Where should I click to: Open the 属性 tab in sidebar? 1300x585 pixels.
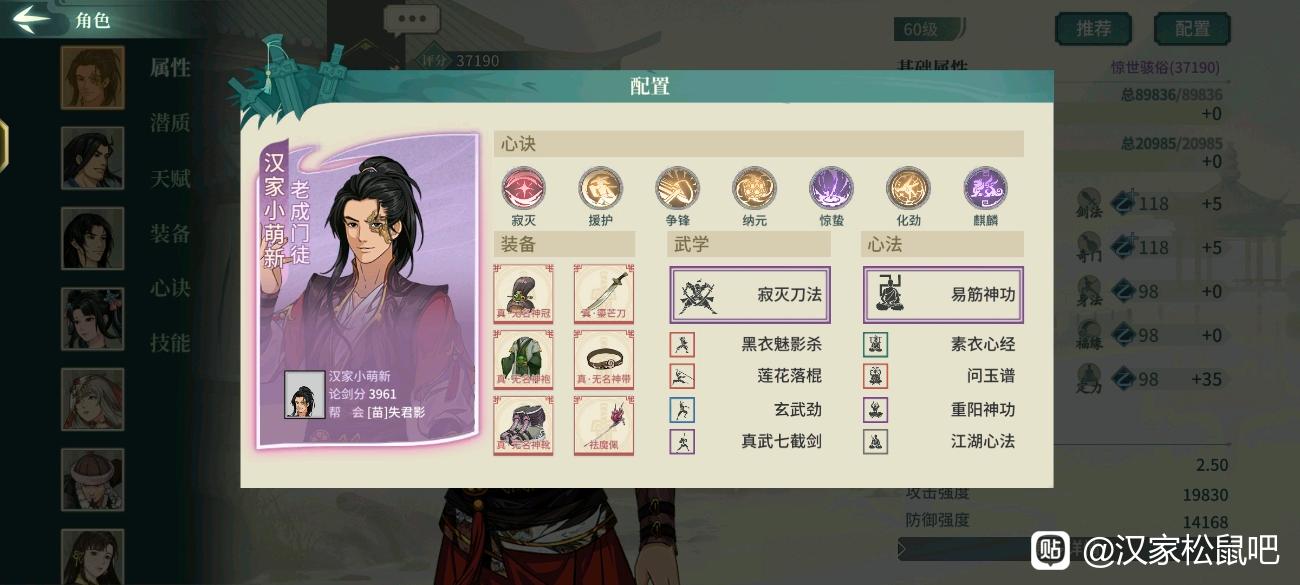[x=170, y=68]
